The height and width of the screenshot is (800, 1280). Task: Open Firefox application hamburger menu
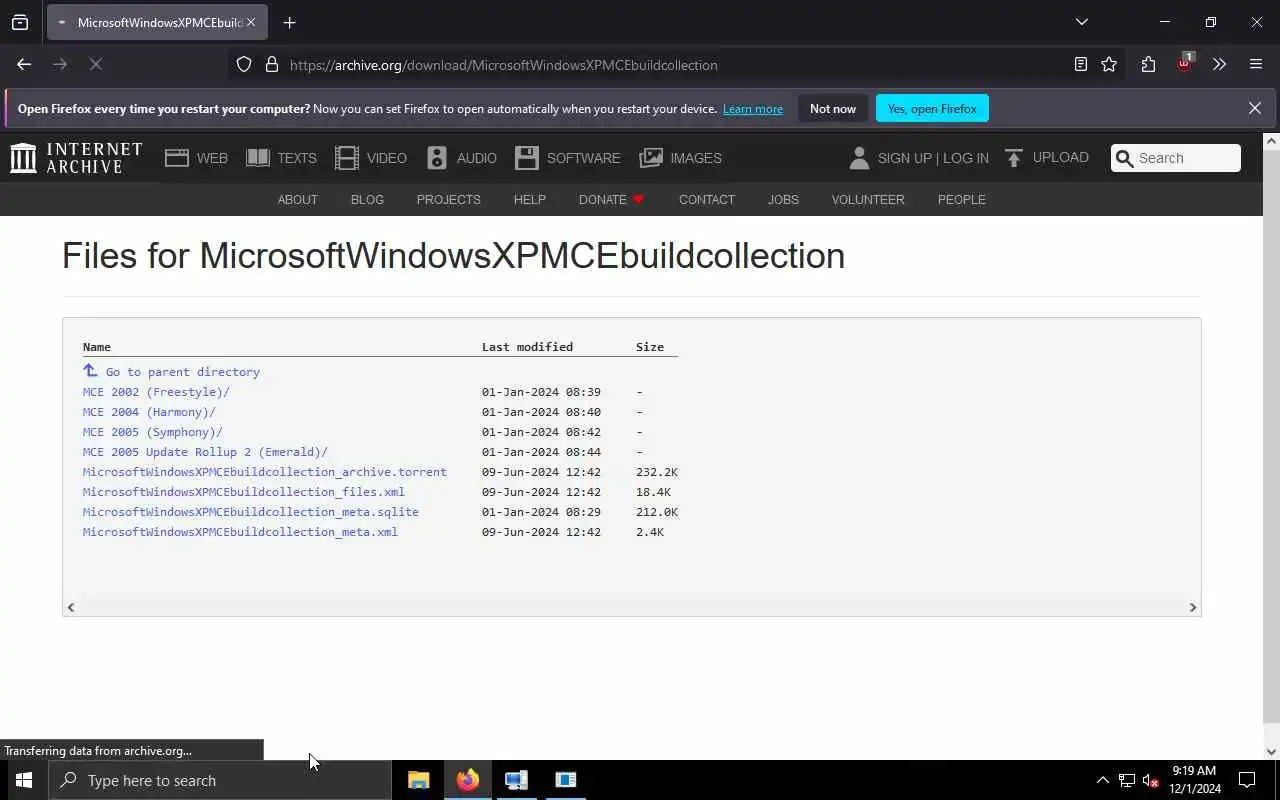click(x=1256, y=64)
